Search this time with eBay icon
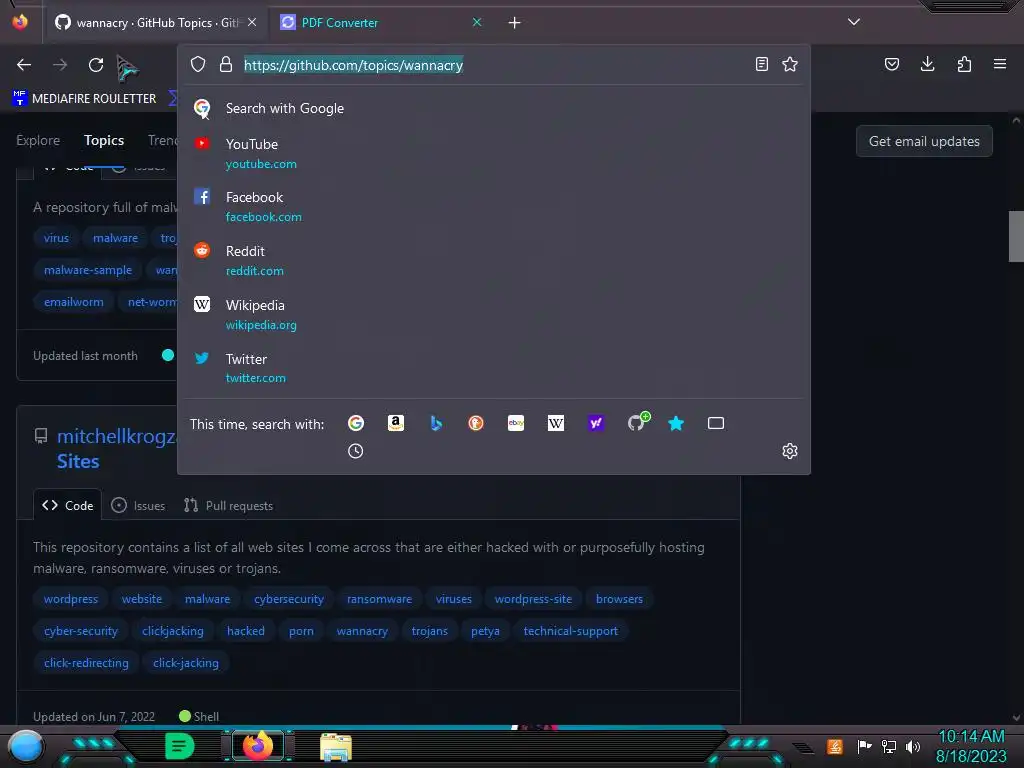1024x768 pixels. tap(516, 423)
